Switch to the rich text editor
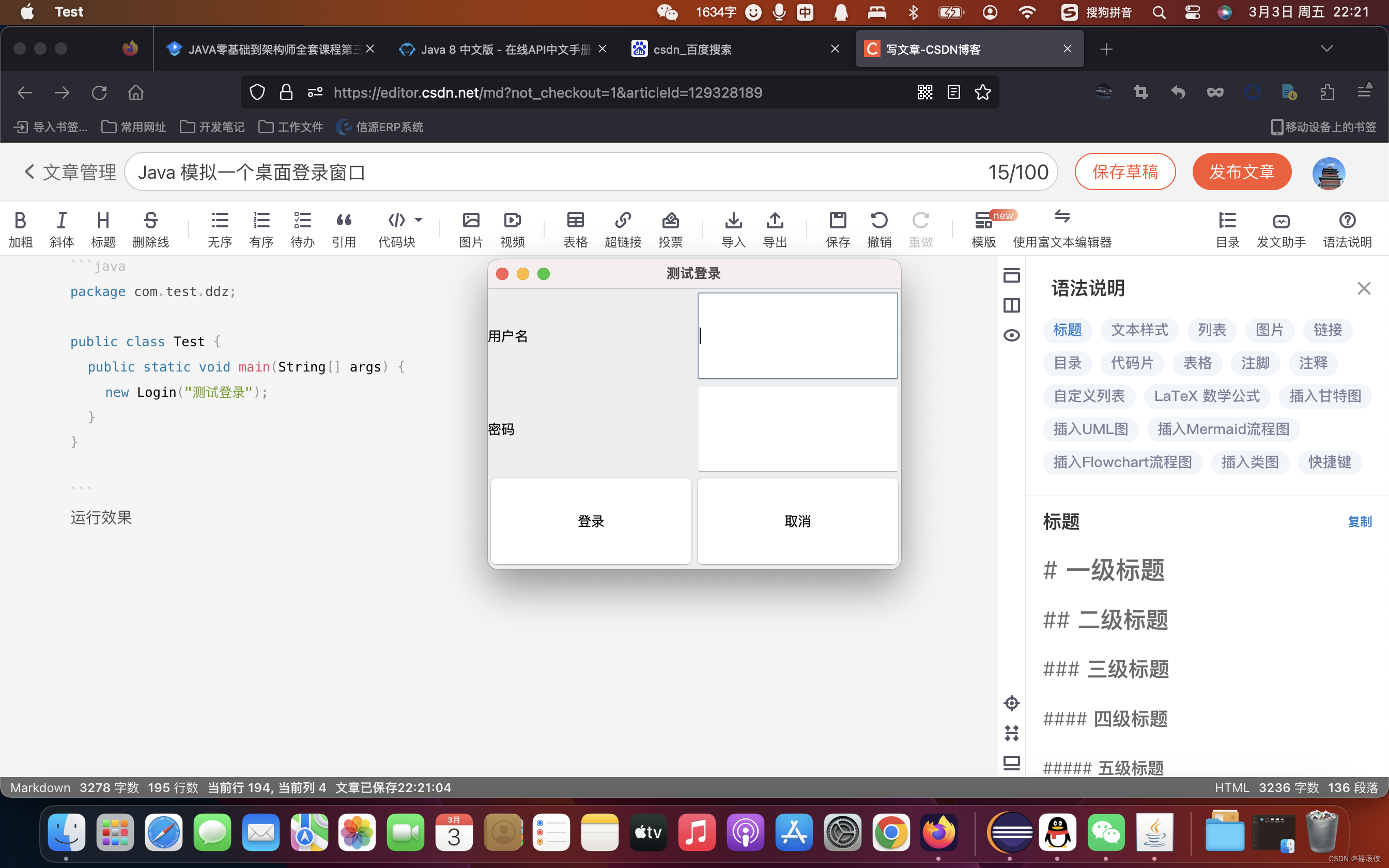Viewport: 1389px width, 868px height. point(1061,228)
